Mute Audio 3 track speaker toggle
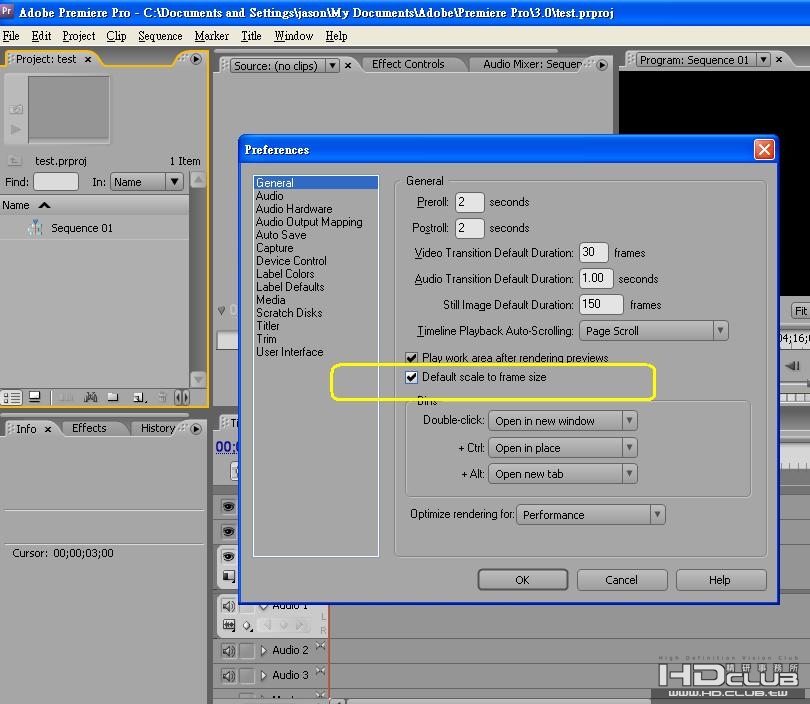 point(228,675)
